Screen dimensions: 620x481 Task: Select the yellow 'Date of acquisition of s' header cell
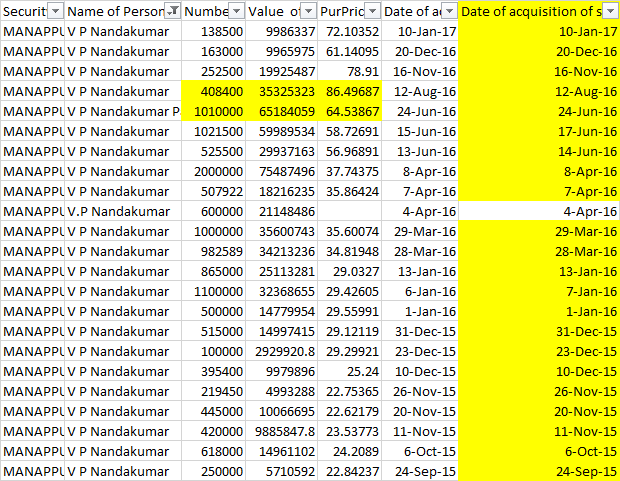click(538, 11)
